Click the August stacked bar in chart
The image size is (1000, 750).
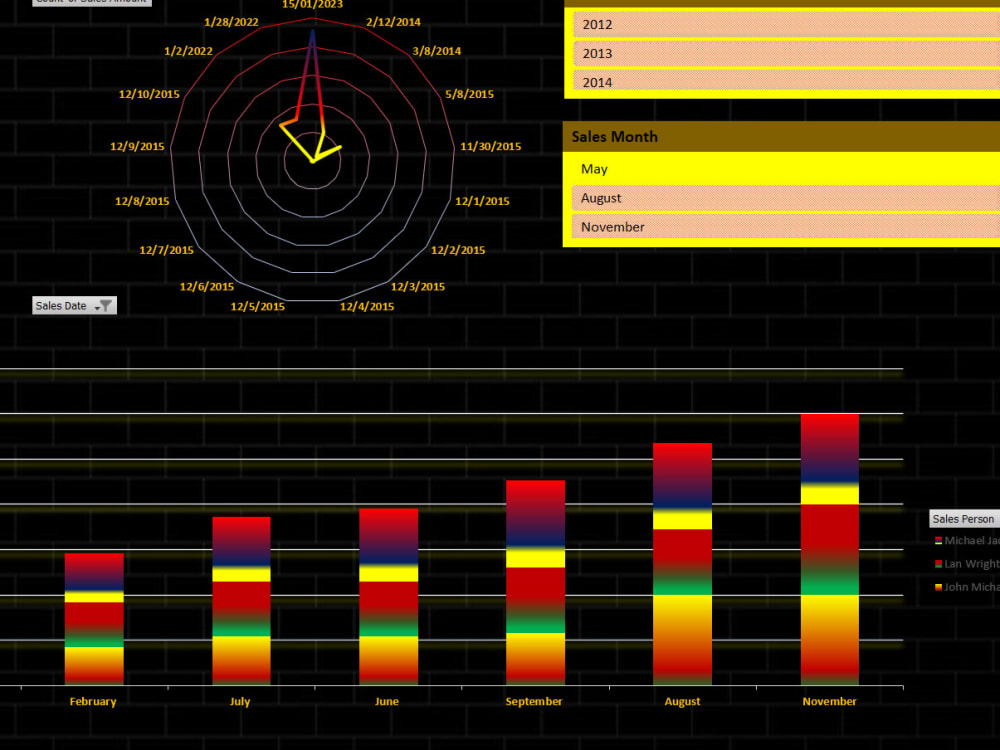pyautogui.click(x=682, y=564)
